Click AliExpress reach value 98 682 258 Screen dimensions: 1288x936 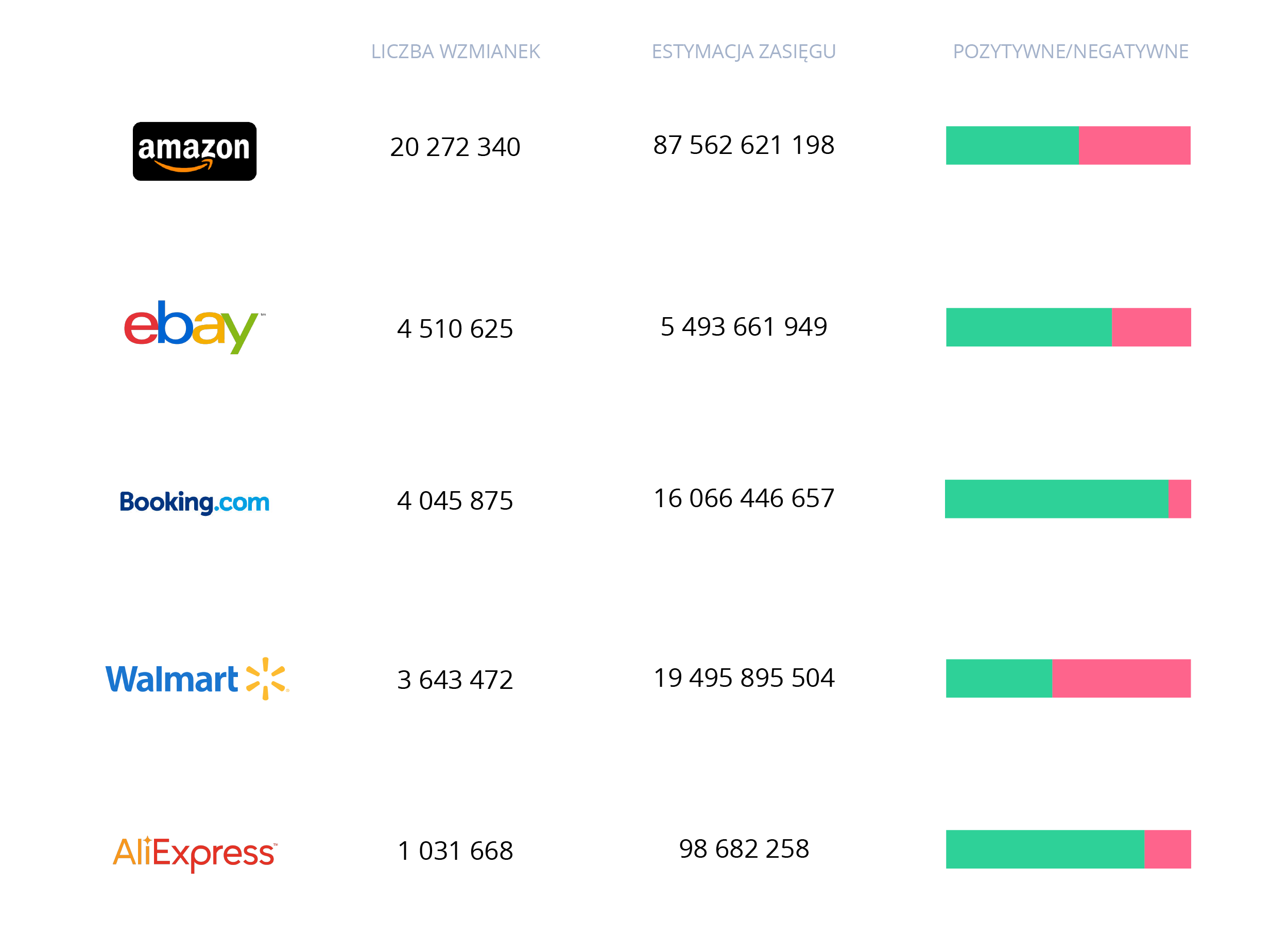point(743,848)
